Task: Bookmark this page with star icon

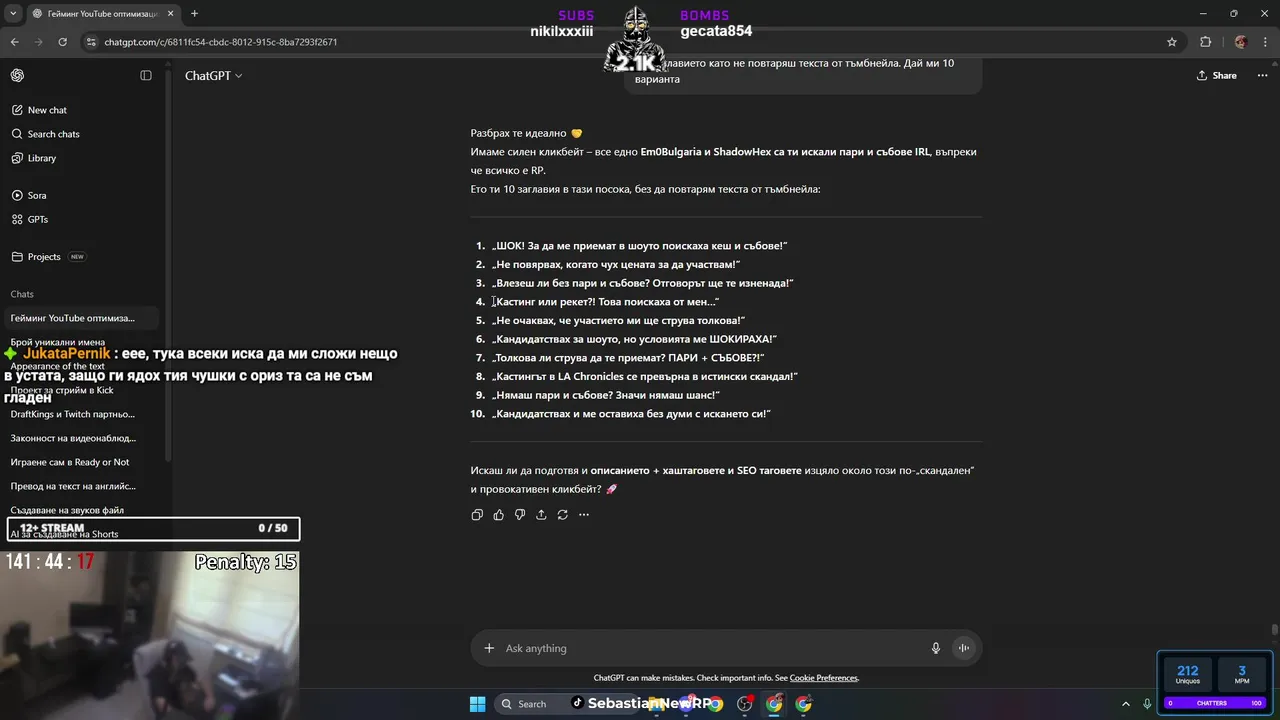Action: (x=1172, y=42)
